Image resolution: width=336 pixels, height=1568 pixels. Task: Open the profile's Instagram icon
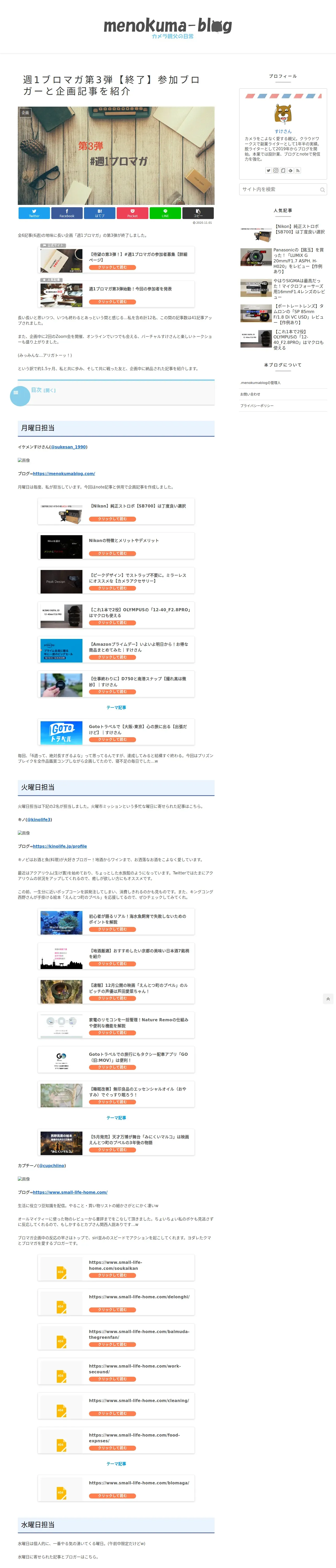pyautogui.click(x=276, y=170)
